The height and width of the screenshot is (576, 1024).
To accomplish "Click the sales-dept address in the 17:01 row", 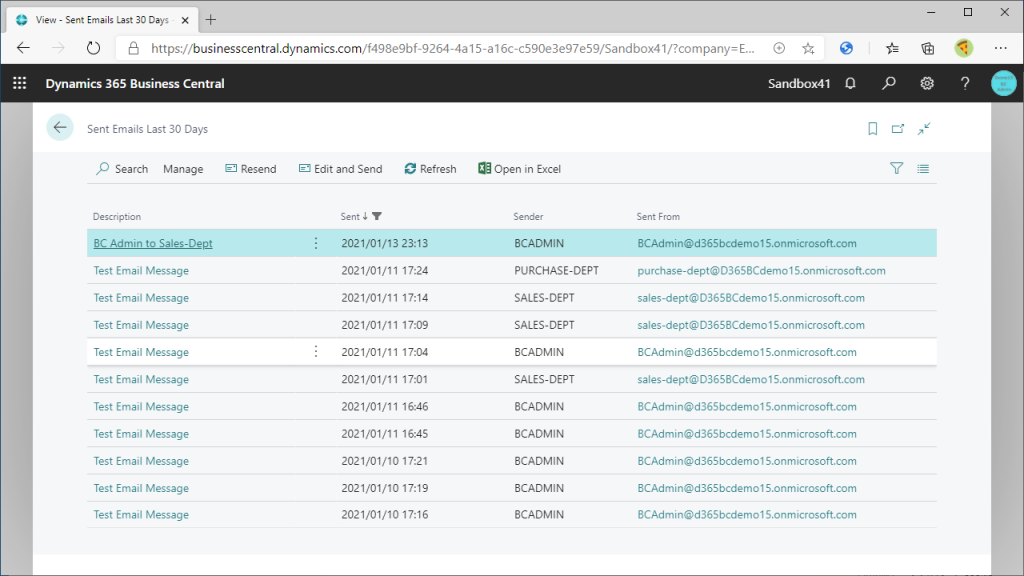I will pos(751,379).
